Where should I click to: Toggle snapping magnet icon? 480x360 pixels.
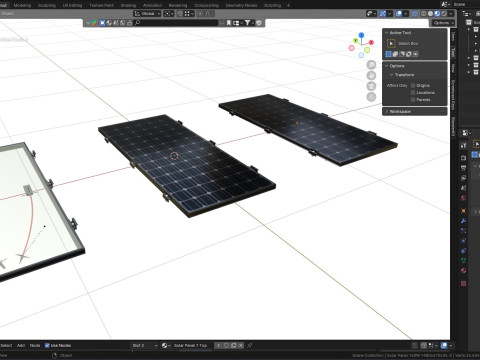coord(180,14)
